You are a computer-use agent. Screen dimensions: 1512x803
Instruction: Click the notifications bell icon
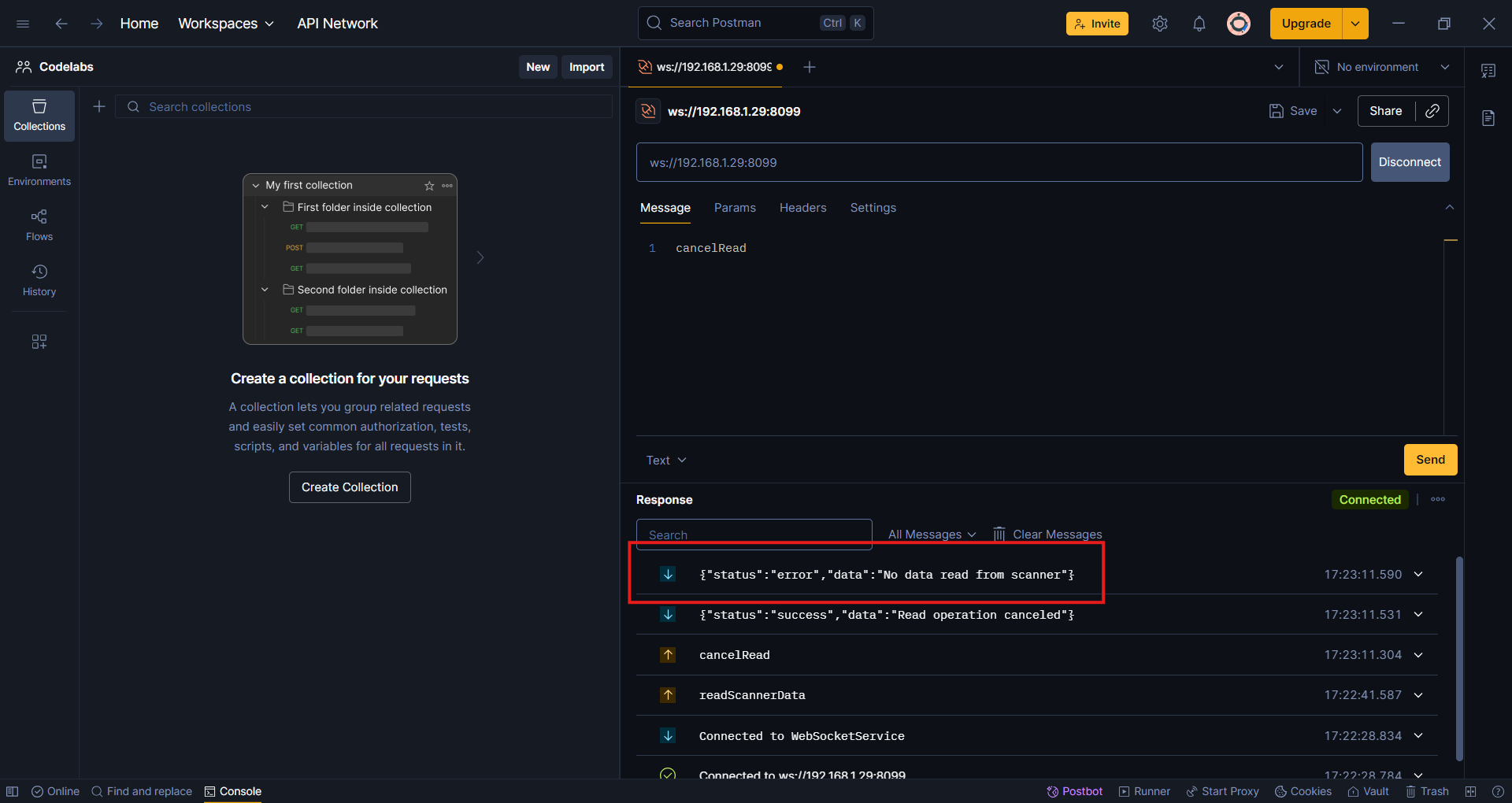click(1199, 24)
